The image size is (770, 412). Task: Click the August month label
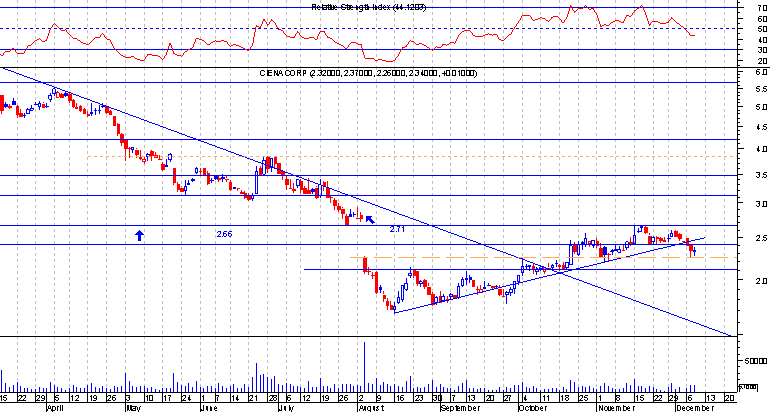(370, 408)
